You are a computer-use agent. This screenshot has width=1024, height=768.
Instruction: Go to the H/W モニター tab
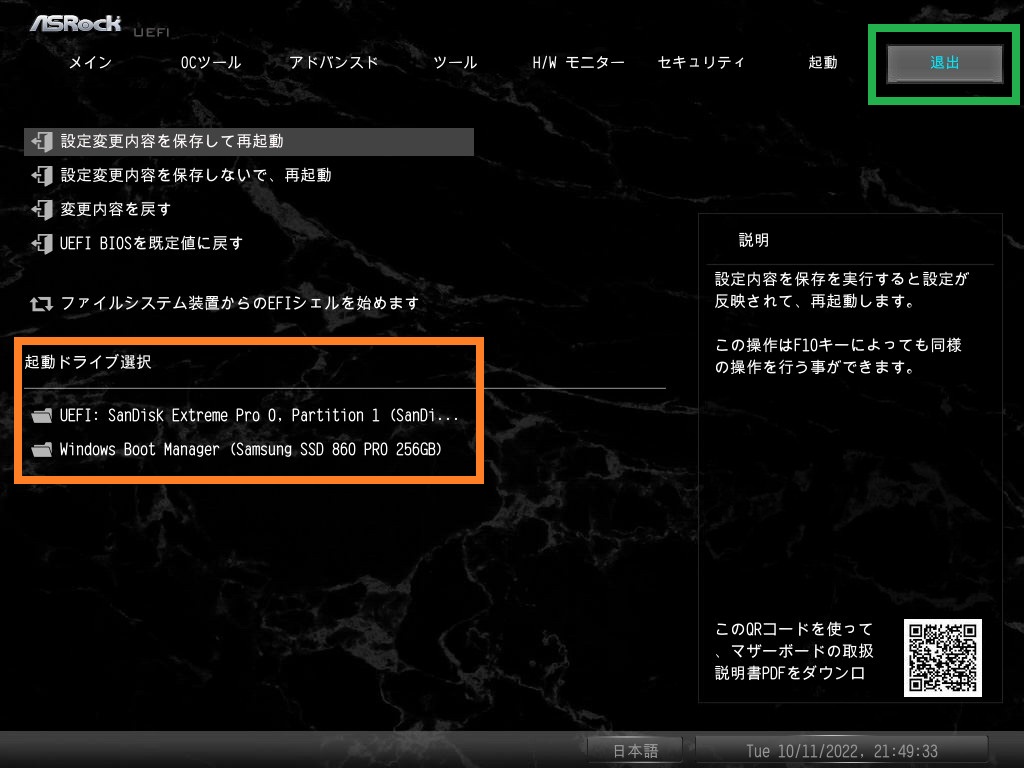pos(578,63)
